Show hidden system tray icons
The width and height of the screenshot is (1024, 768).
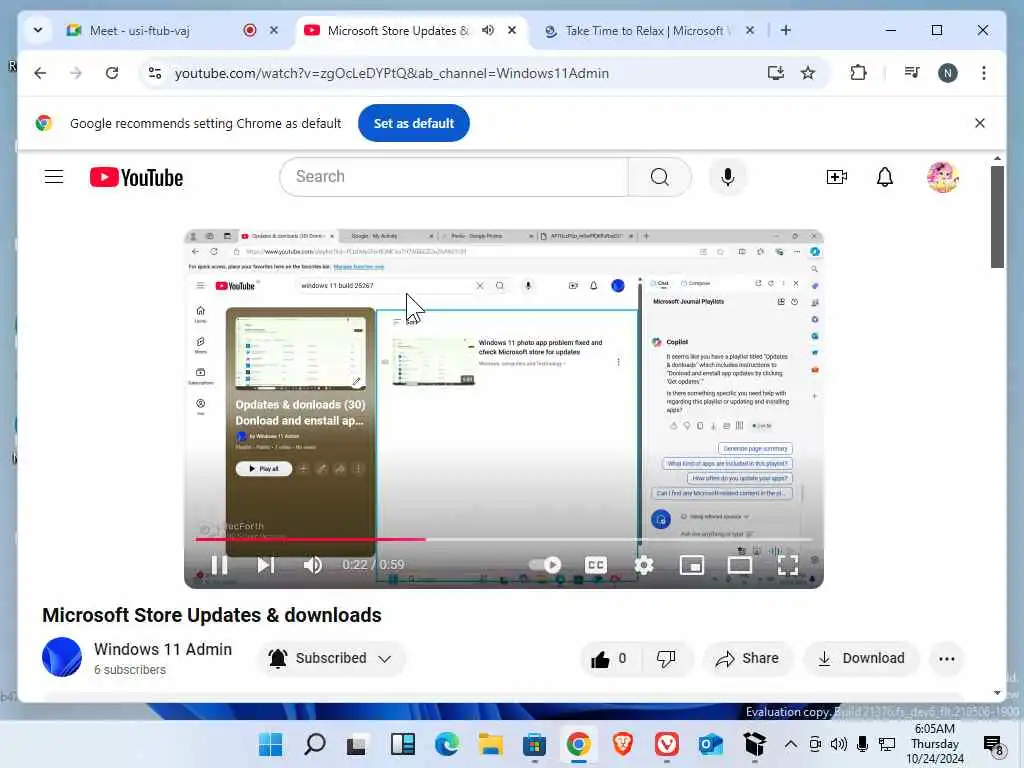790,744
